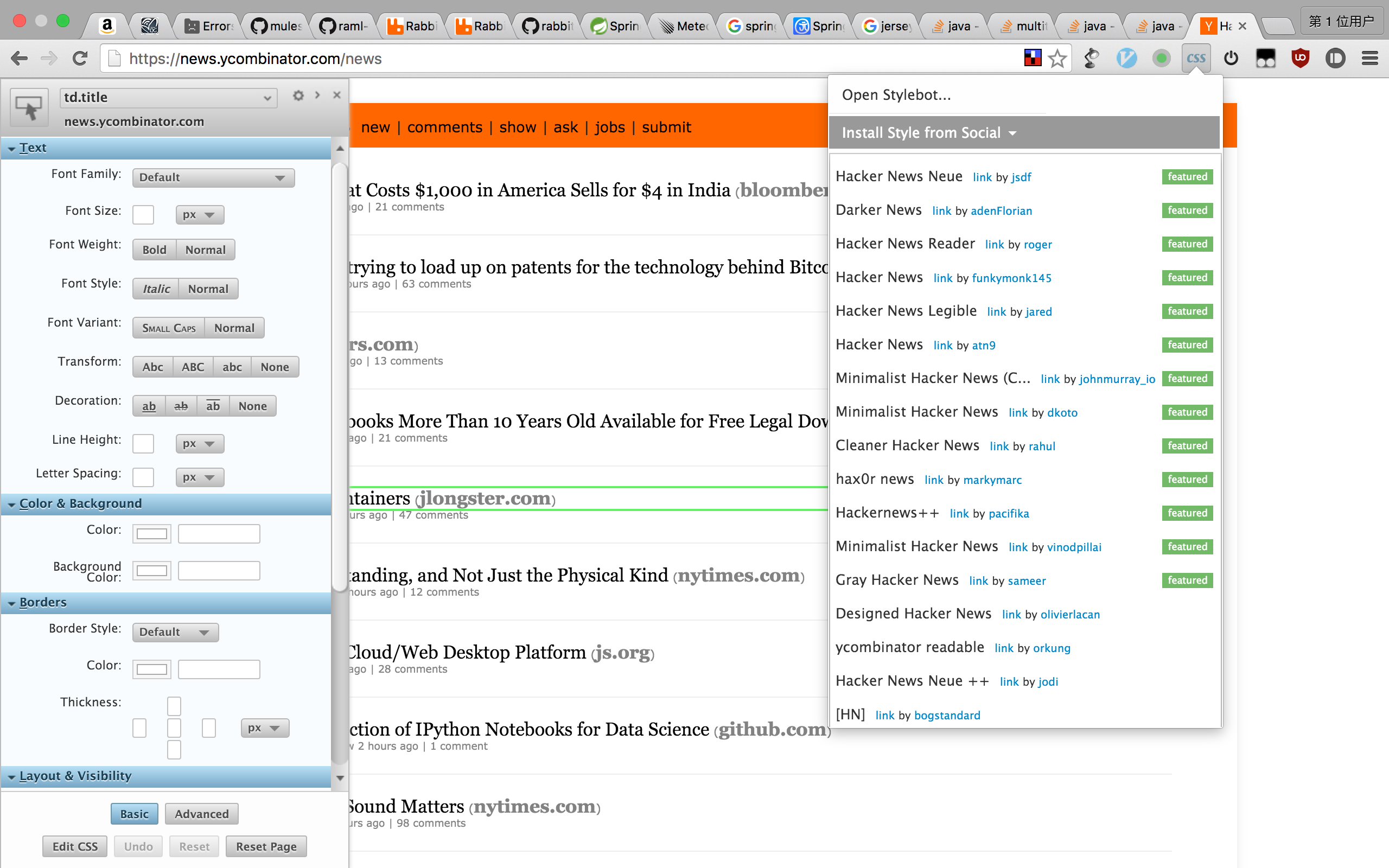
Task: Bookmark page with the star icon
Action: pos(1057,58)
